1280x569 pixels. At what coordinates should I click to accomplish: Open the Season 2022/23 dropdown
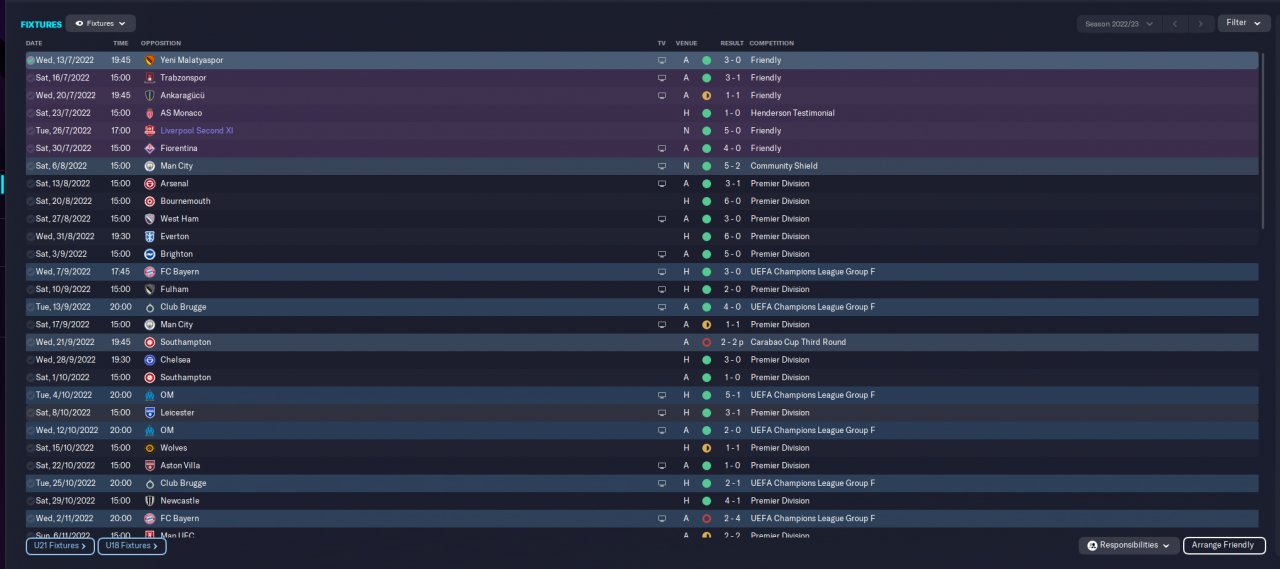(1120, 23)
